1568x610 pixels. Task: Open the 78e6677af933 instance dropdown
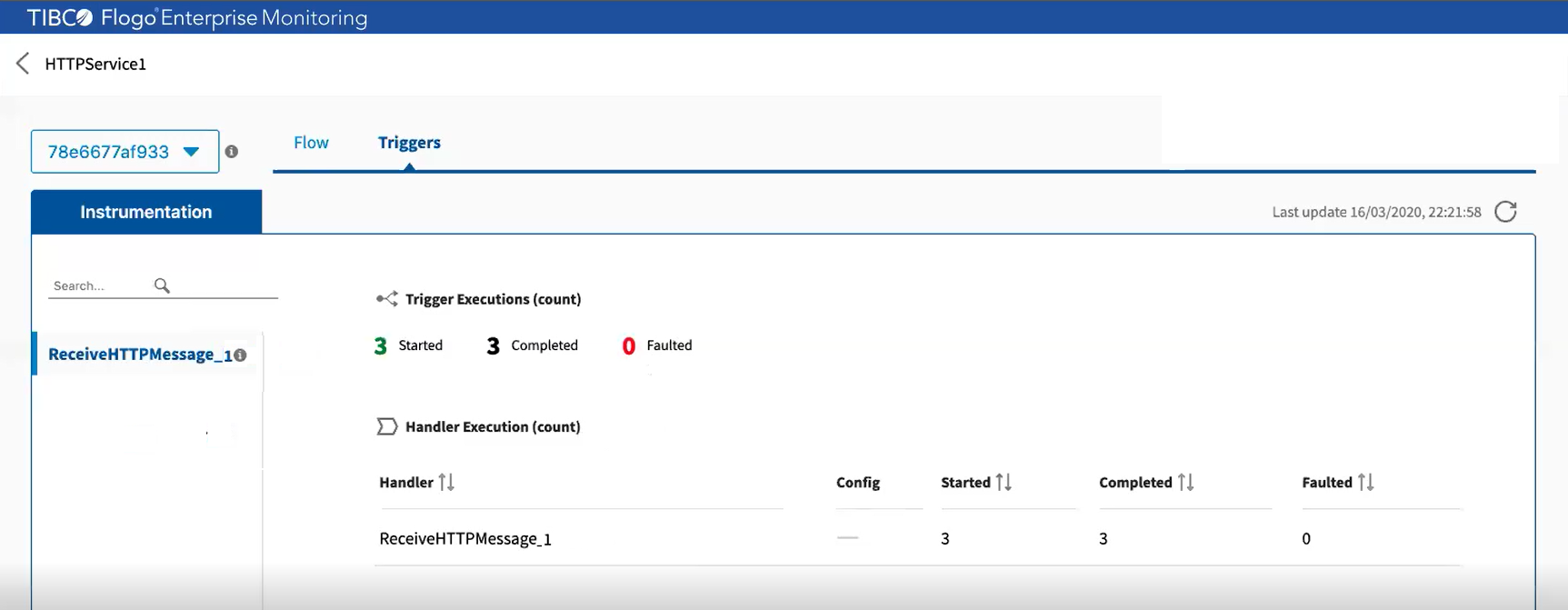pyautogui.click(x=125, y=152)
